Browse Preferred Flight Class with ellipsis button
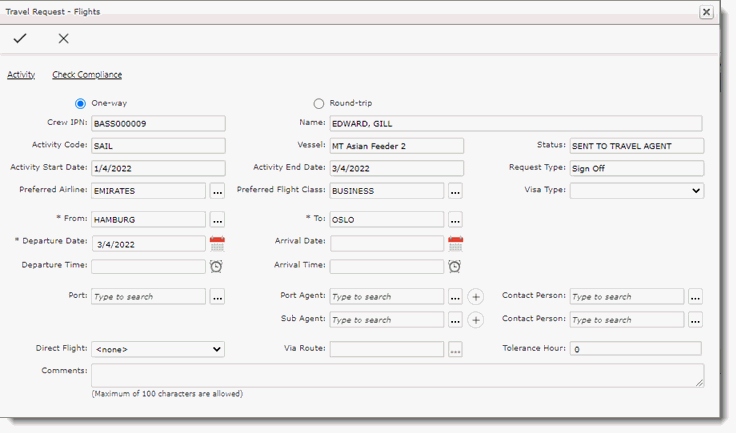The height and width of the screenshot is (433, 736). [x=455, y=191]
